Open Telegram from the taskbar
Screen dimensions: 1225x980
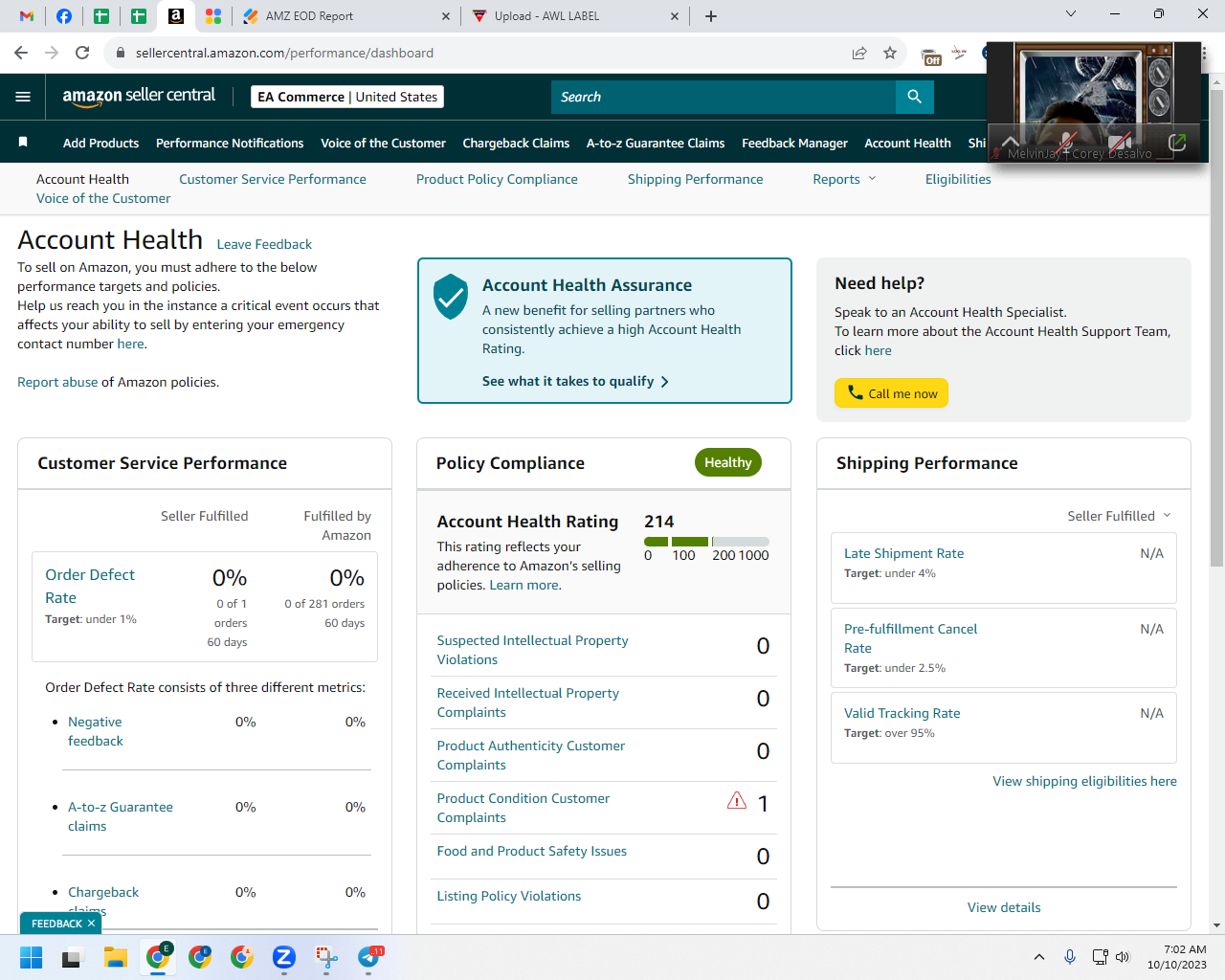[x=369, y=957]
